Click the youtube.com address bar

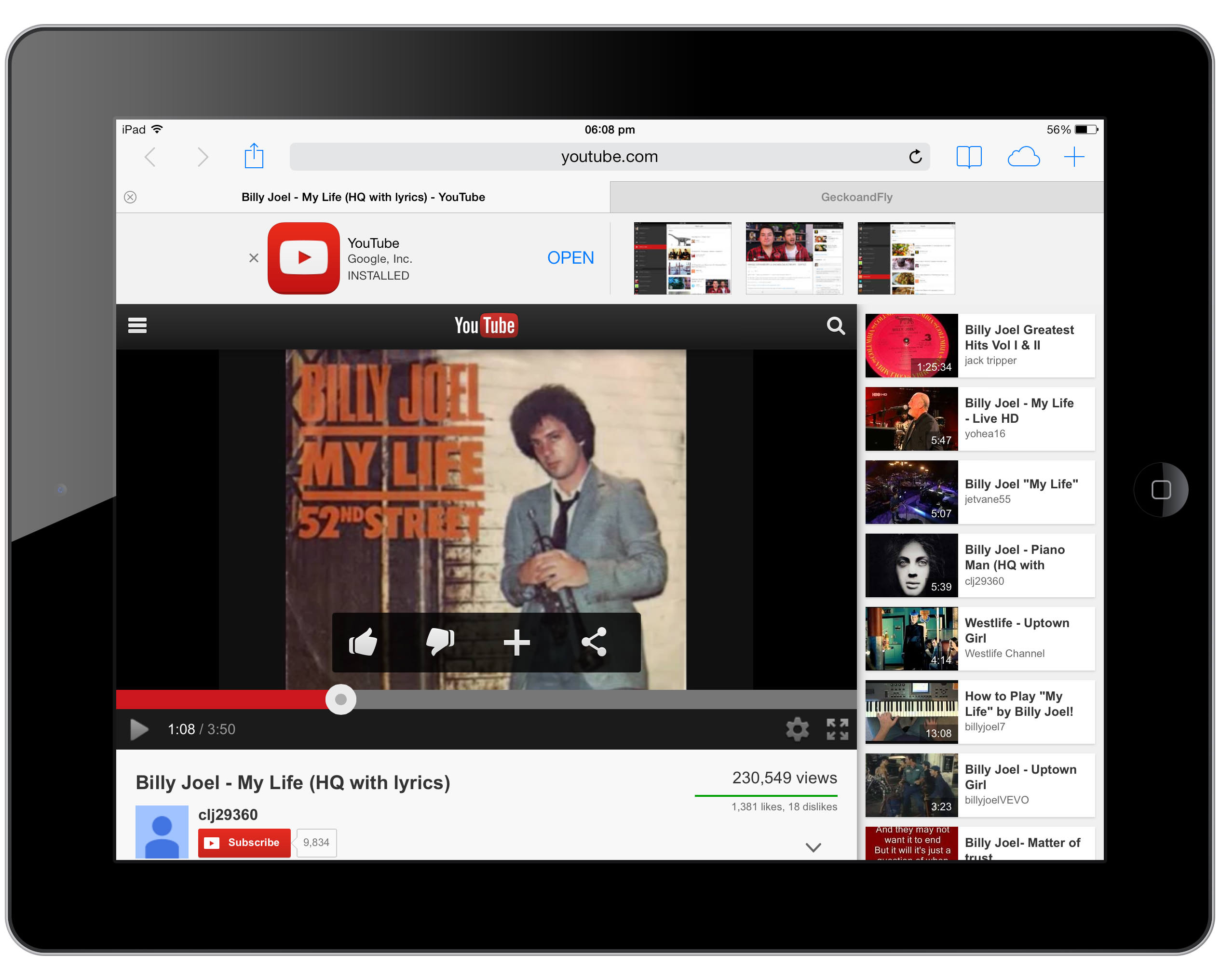coord(610,157)
